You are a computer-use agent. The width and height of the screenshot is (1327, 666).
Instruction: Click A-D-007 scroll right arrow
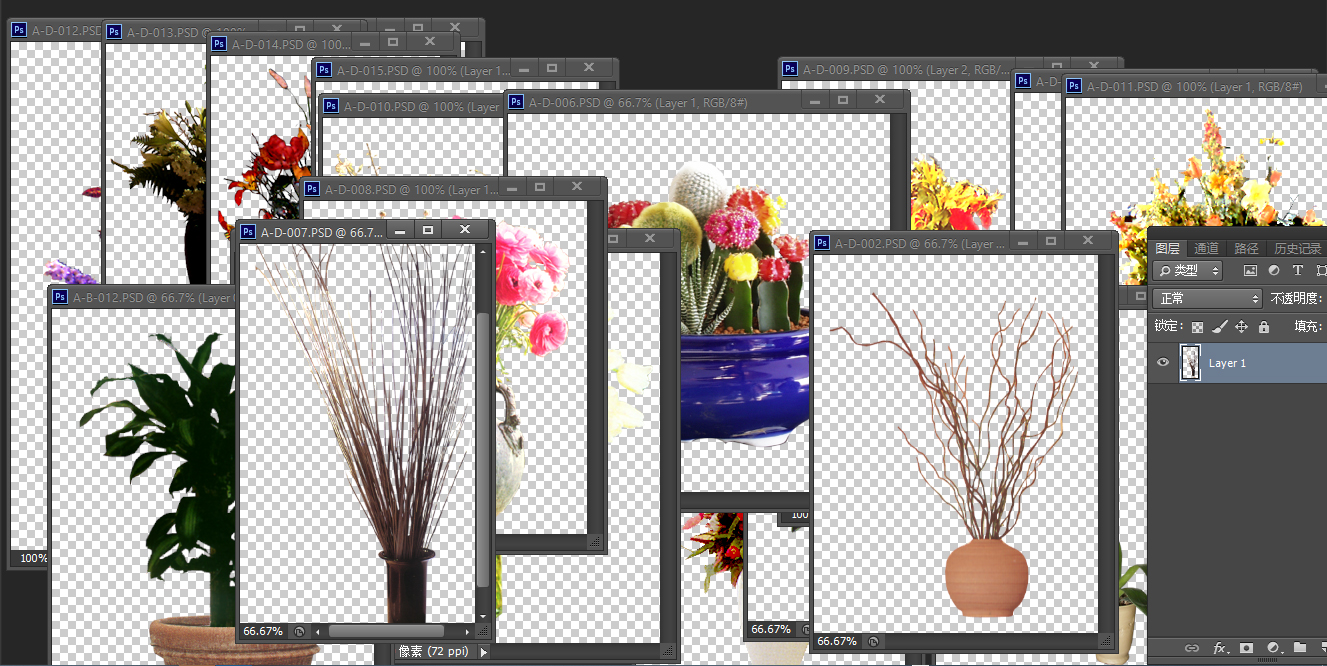pos(468,632)
